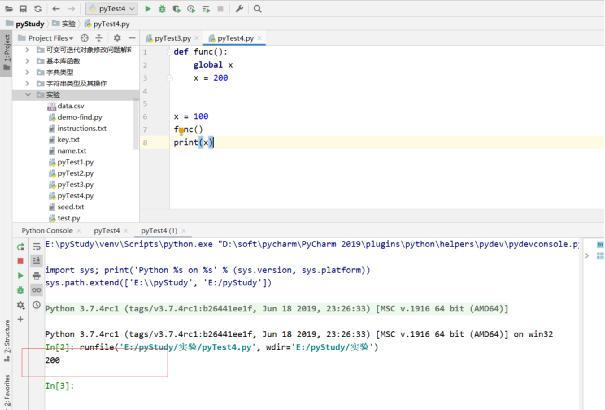Click the Stop icon in top toolbar
605x410 pixels.
click(220, 8)
